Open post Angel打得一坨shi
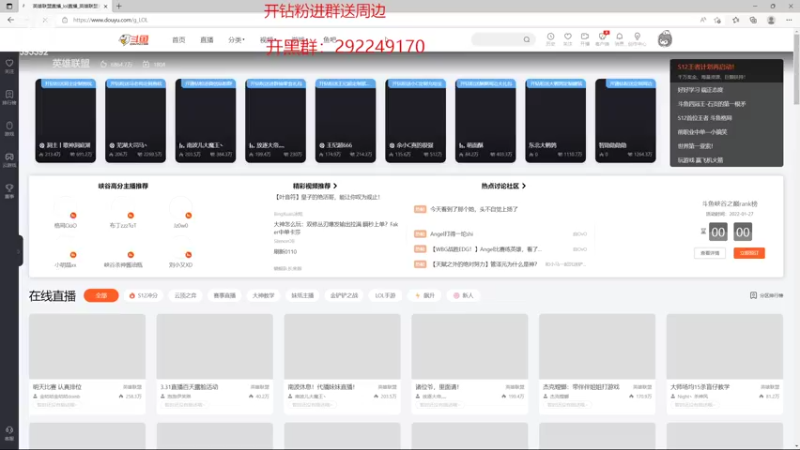Viewport: 800px width, 450px height. [452, 234]
